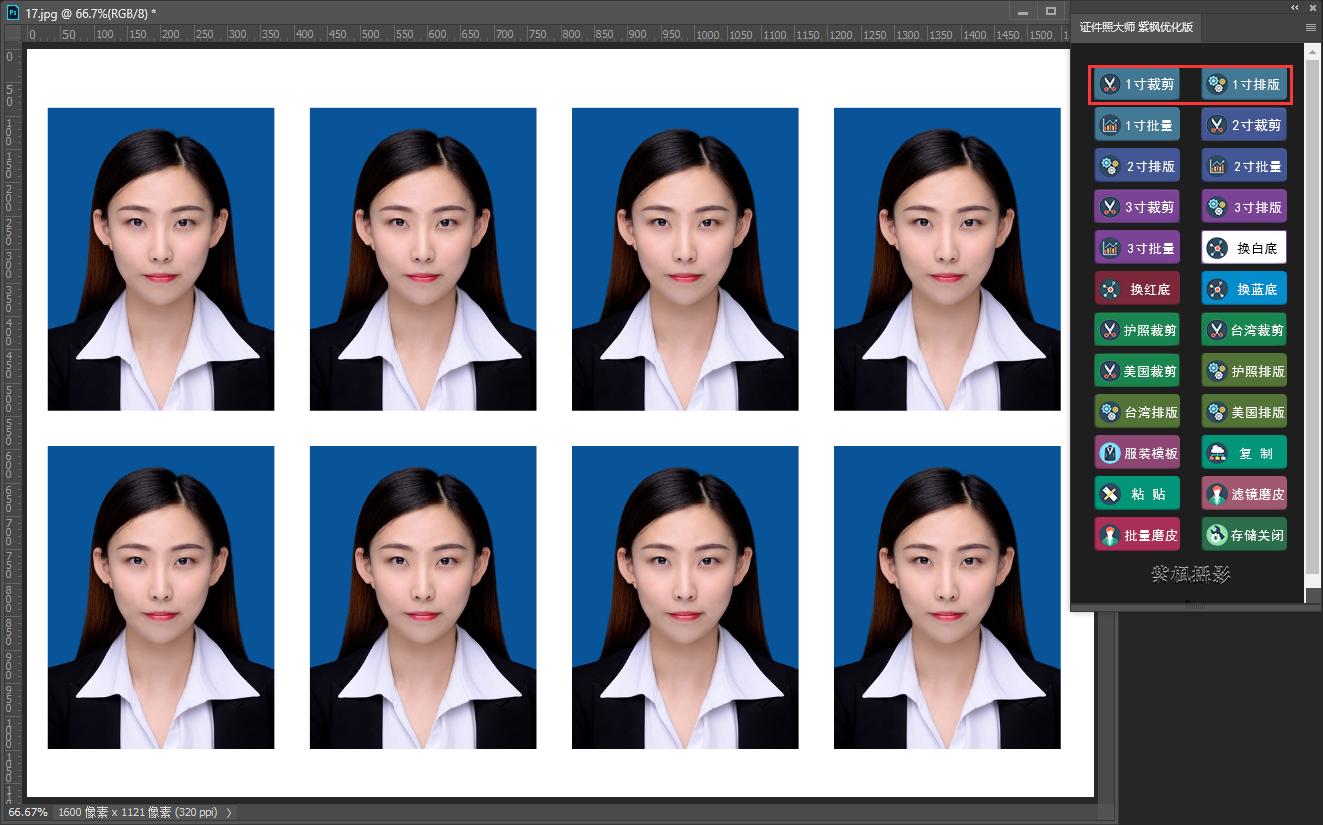Click the 滤镜磨皮 skin smoothing button

(x=1243, y=495)
